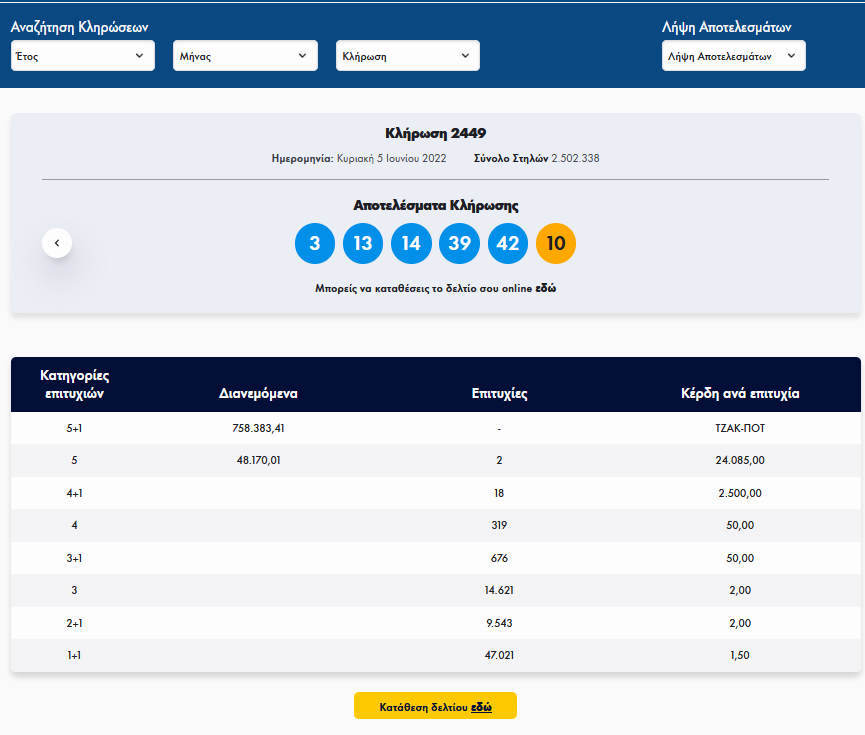This screenshot has height=735, width=865.
Task: Click the Διανεμόμενα column header
Action: [258, 394]
